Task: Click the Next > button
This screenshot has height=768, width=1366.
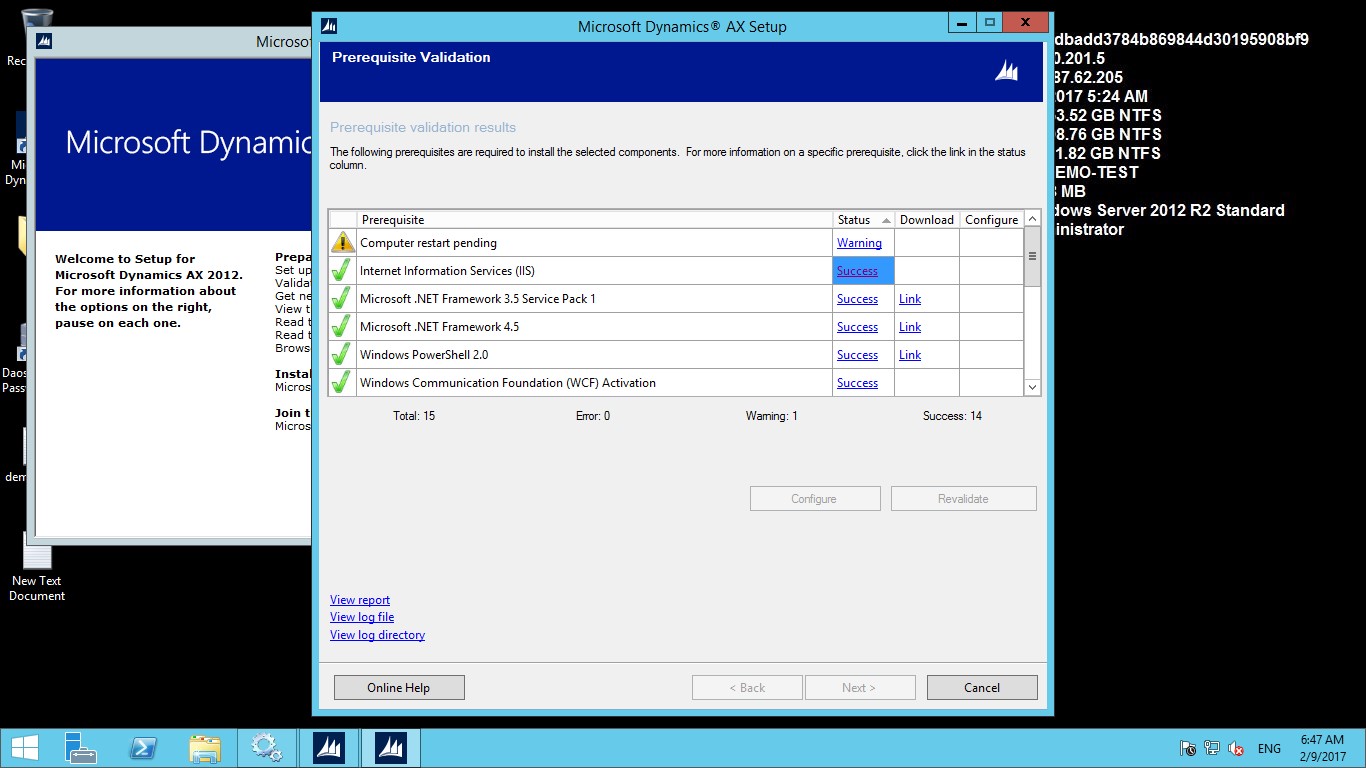Action: [x=860, y=687]
